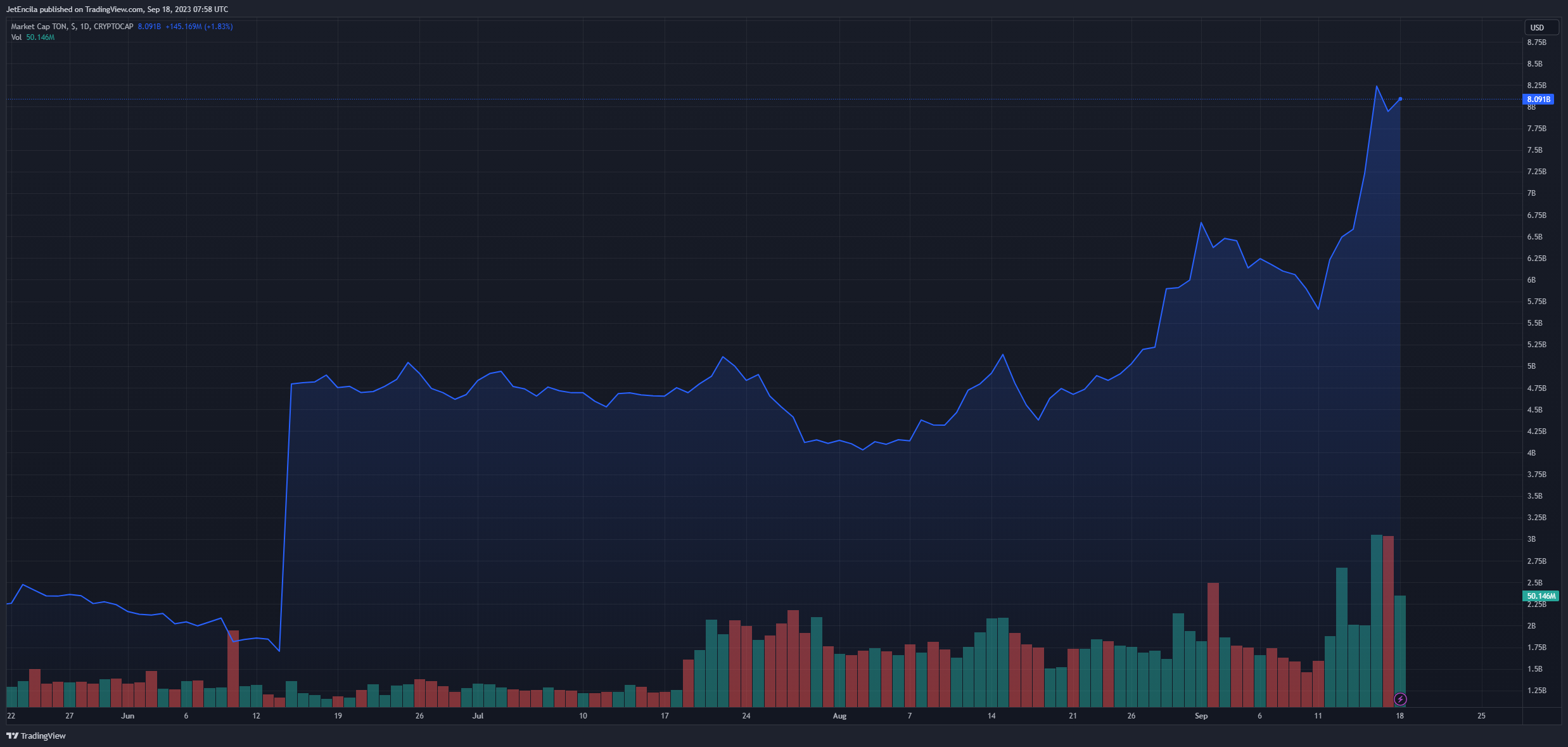
Task: Click the 8.25B price axis label
Action: point(1537,86)
